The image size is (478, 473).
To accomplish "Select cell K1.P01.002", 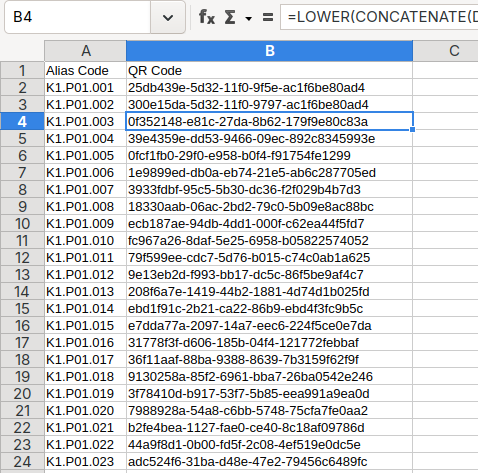I will point(86,105).
